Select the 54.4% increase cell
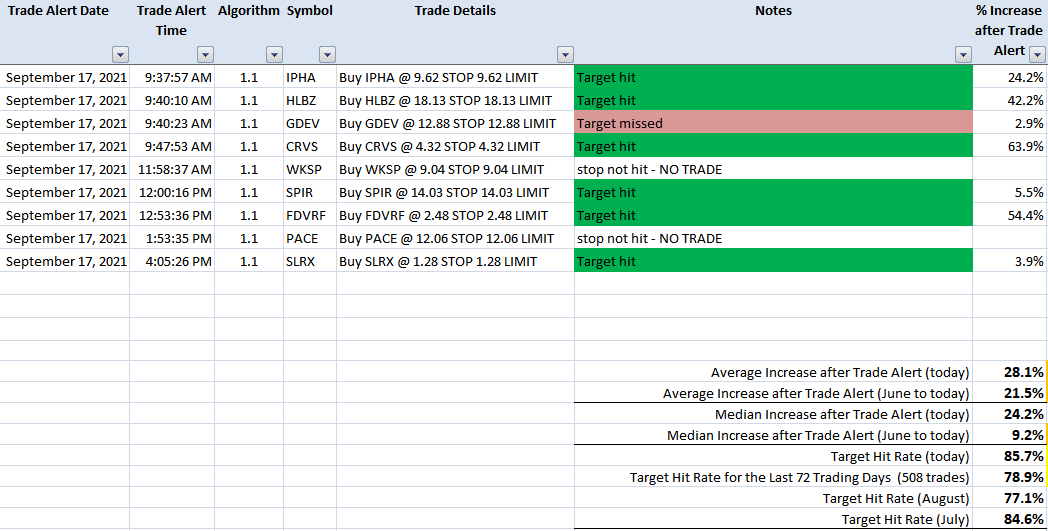This screenshot has height=531, width=1048. tap(1010, 215)
